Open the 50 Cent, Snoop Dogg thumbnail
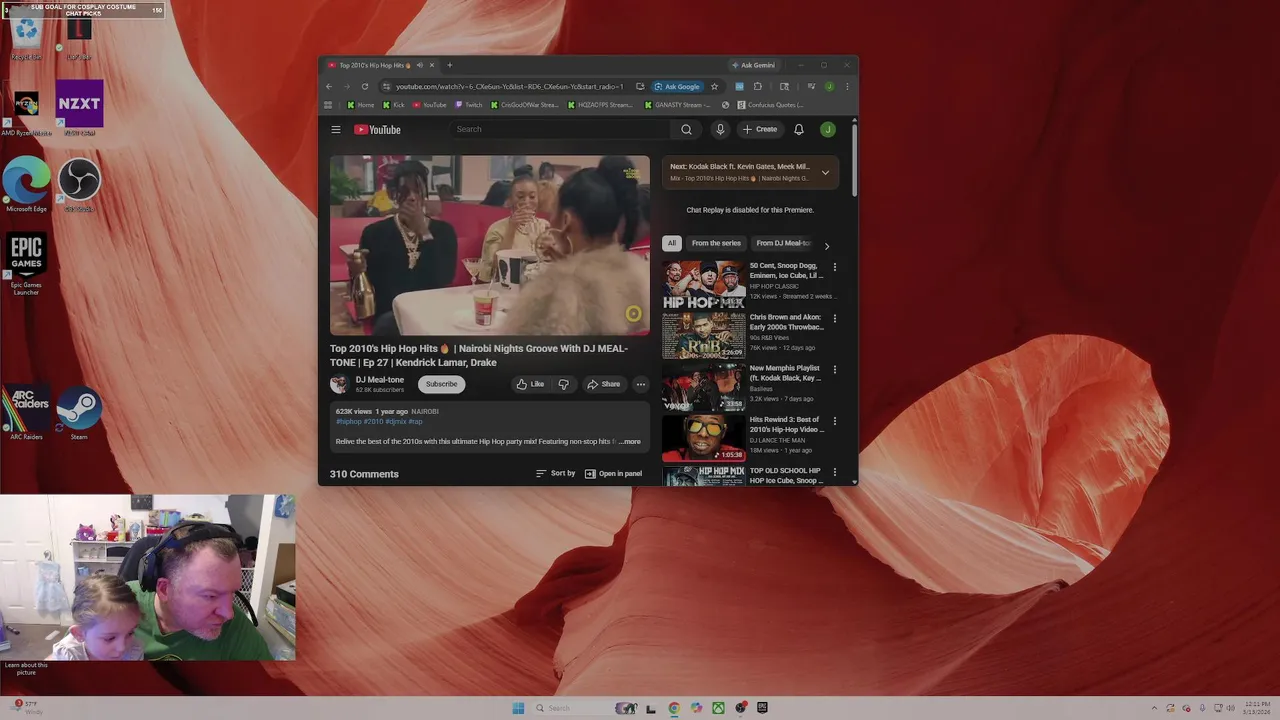 click(x=704, y=284)
